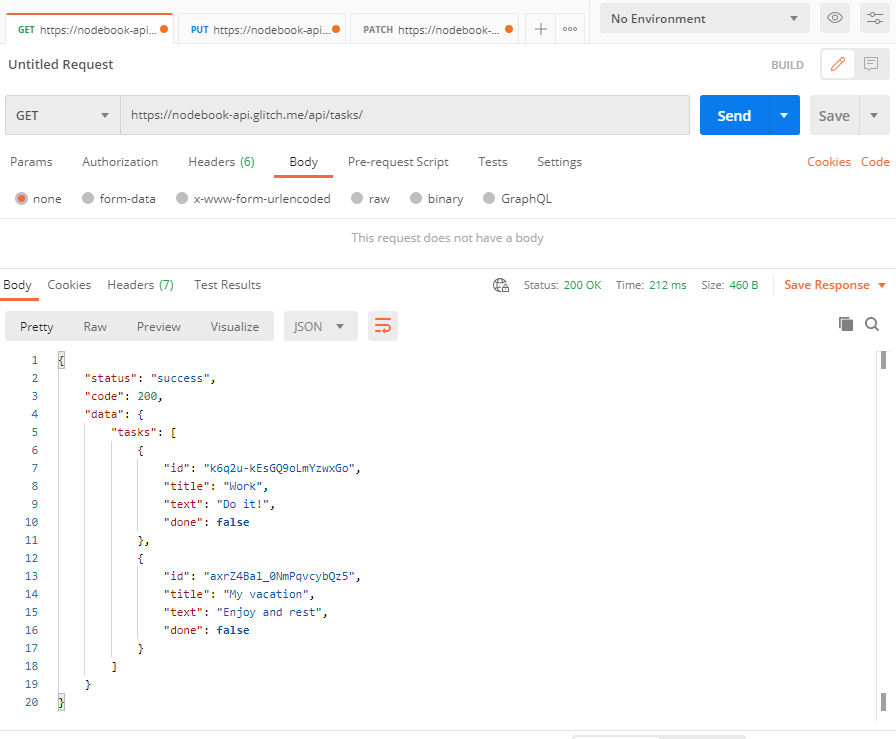
Task: Select the form-data body type radio
Action: coord(89,199)
